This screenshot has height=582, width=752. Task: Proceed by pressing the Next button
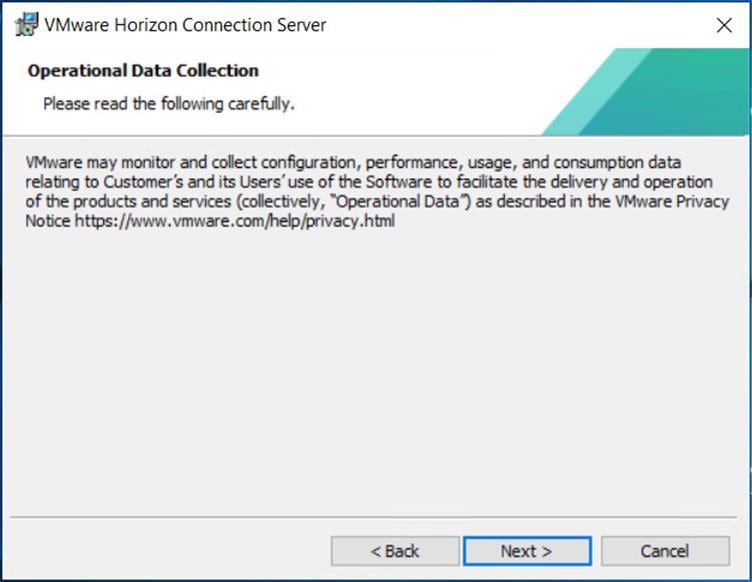pyautogui.click(x=526, y=551)
